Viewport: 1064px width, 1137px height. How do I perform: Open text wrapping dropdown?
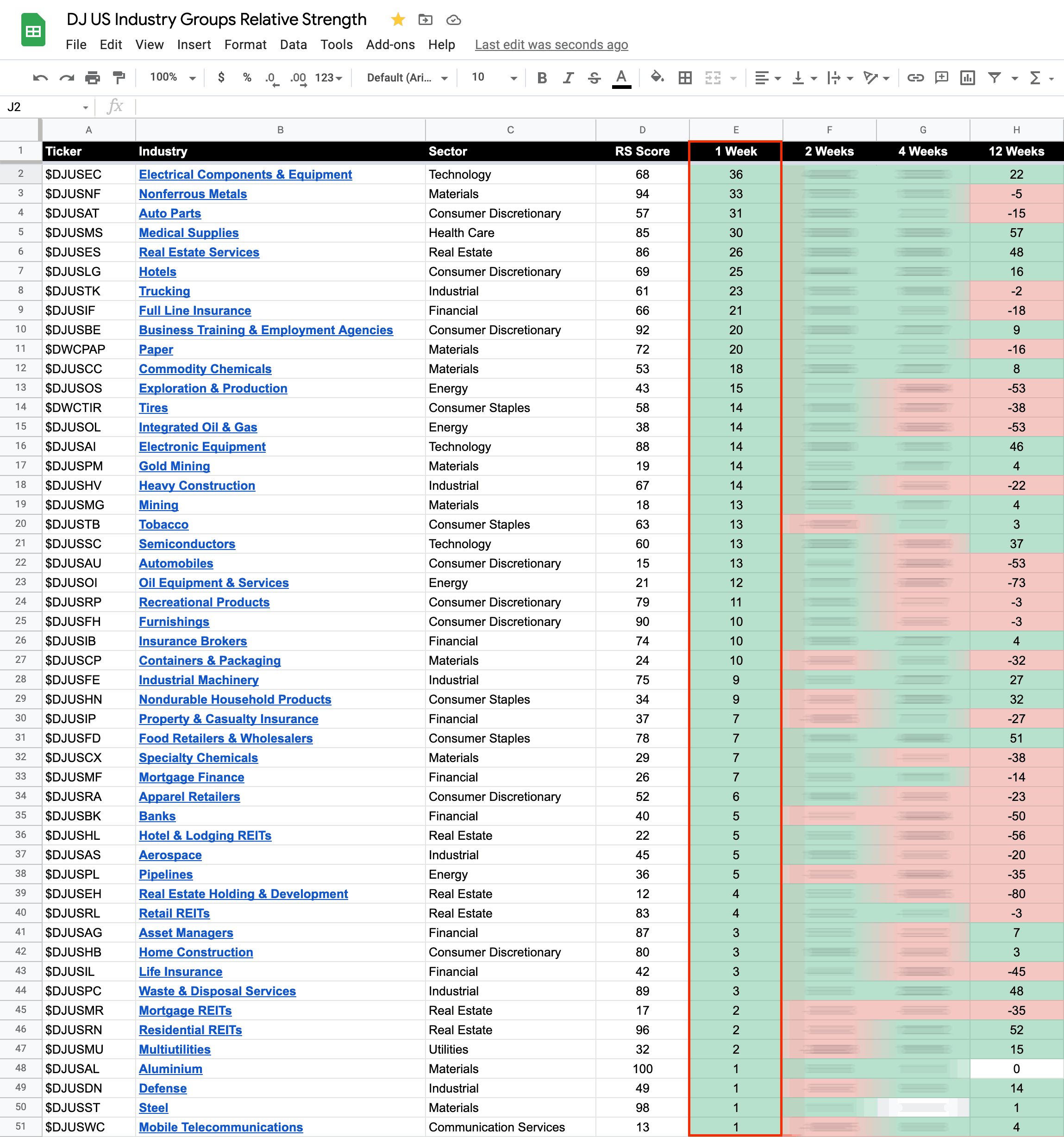[840, 78]
